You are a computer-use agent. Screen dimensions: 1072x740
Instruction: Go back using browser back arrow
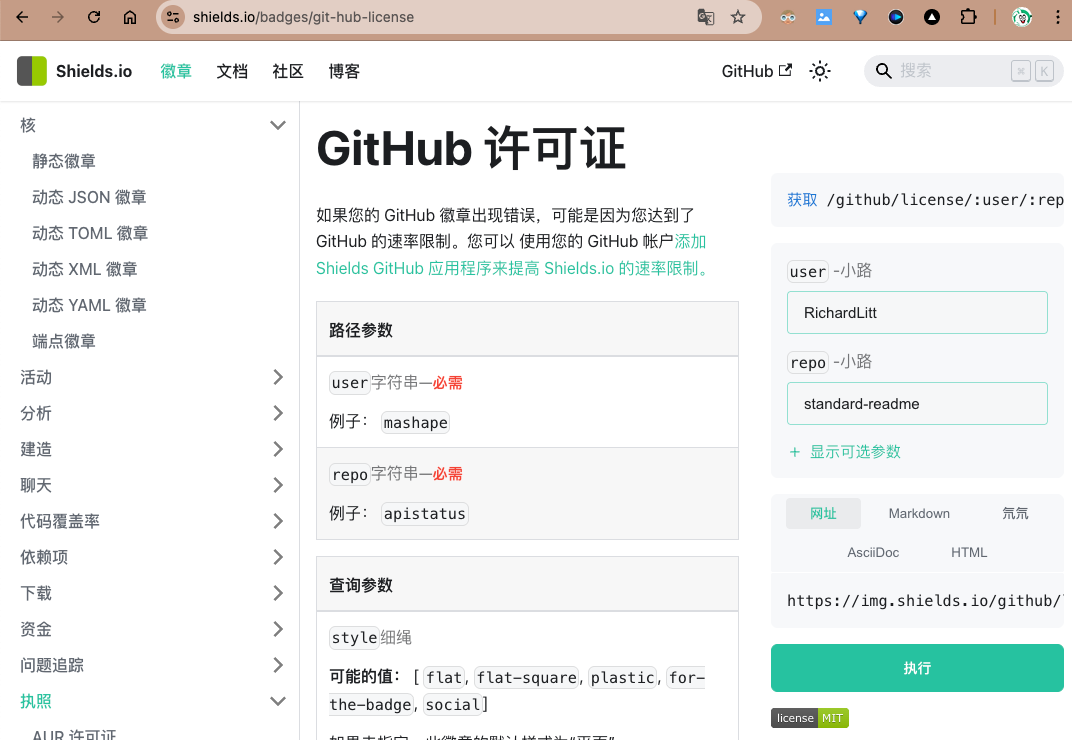pyautogui.click(x=22, y=17)
